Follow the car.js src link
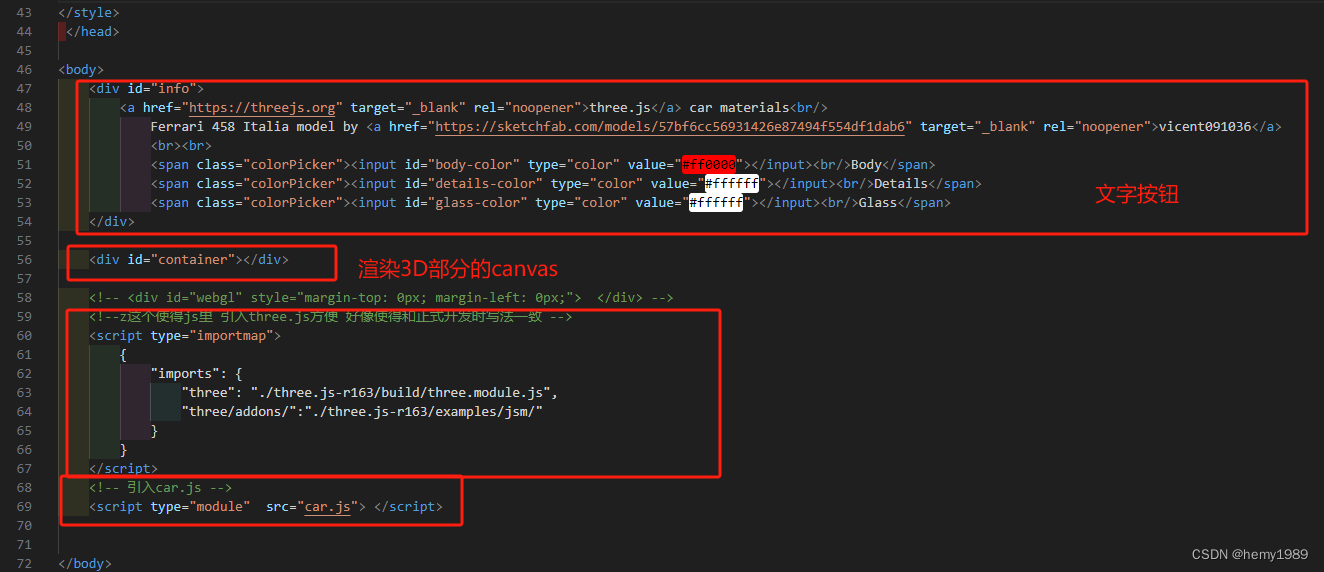Image resolution: width=1324 pixels, height=572 pixels. point(327,507)
